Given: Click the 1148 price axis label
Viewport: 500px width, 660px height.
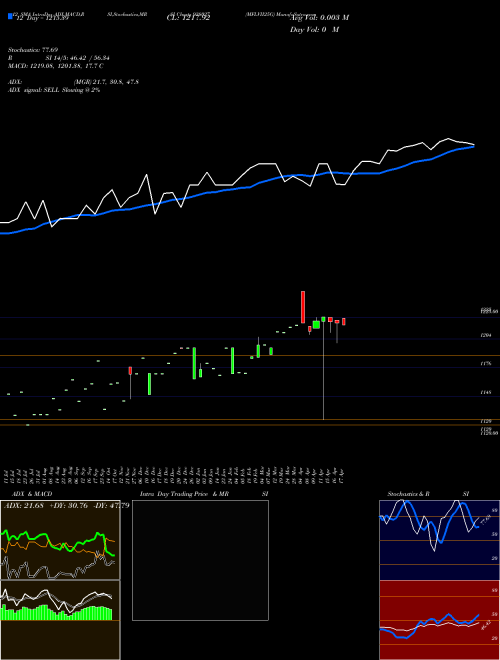Looking at the screenshot, I should (x=486, y=392).
